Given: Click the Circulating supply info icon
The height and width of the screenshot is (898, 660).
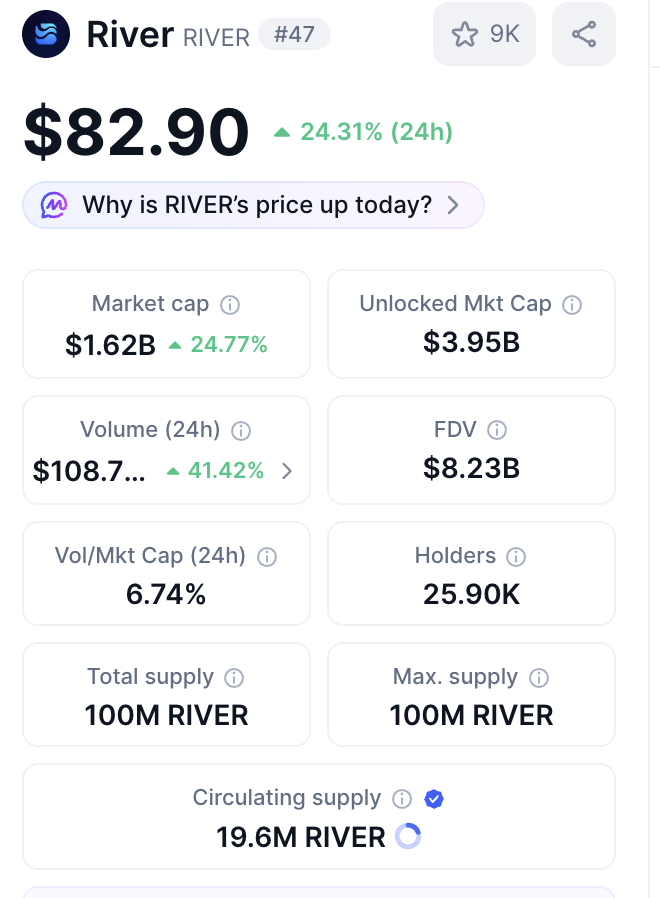Looking at the screenshot, I should pos(402,799).
